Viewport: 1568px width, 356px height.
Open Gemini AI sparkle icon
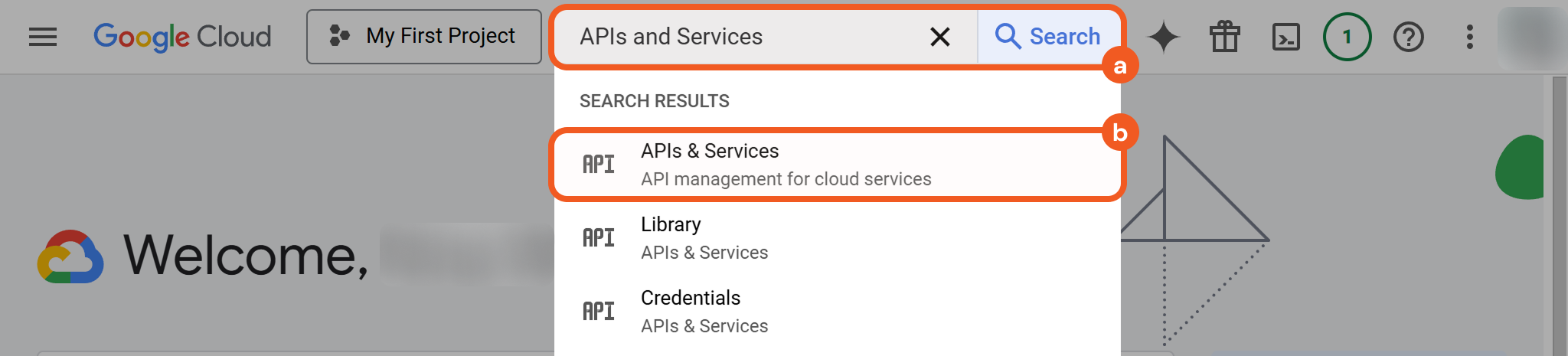1163,37
